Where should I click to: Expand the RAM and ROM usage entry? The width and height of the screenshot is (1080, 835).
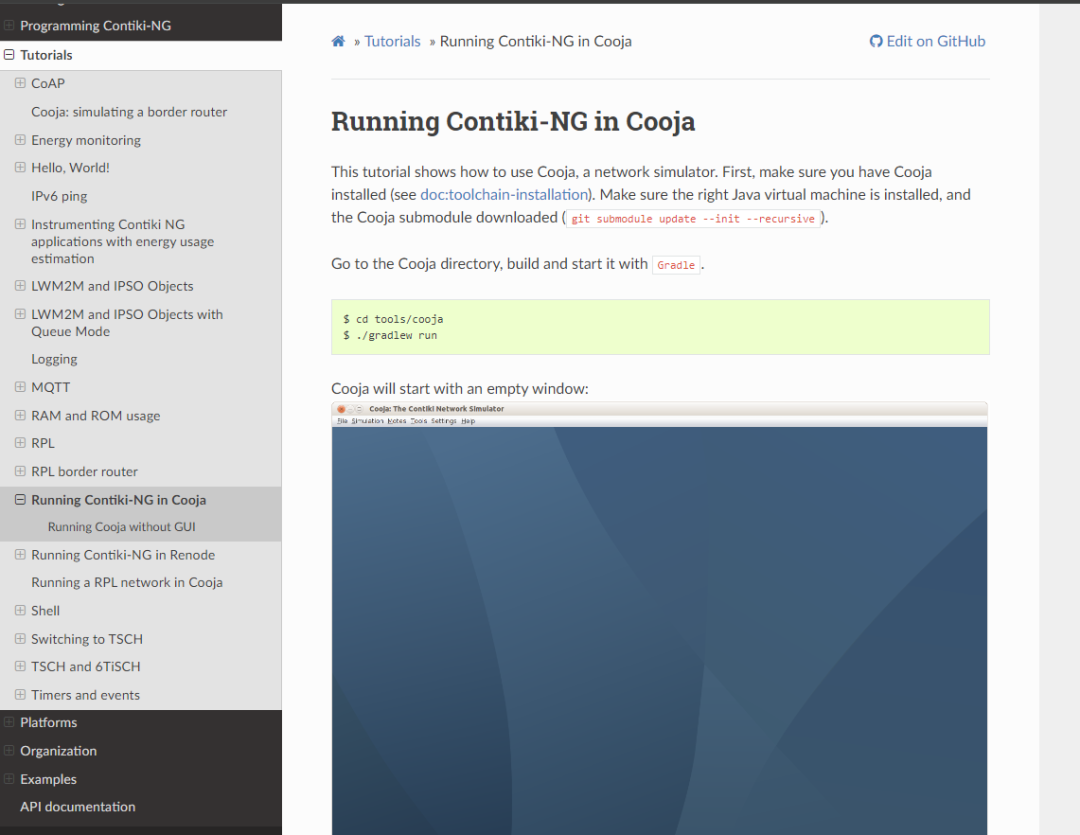20,415
